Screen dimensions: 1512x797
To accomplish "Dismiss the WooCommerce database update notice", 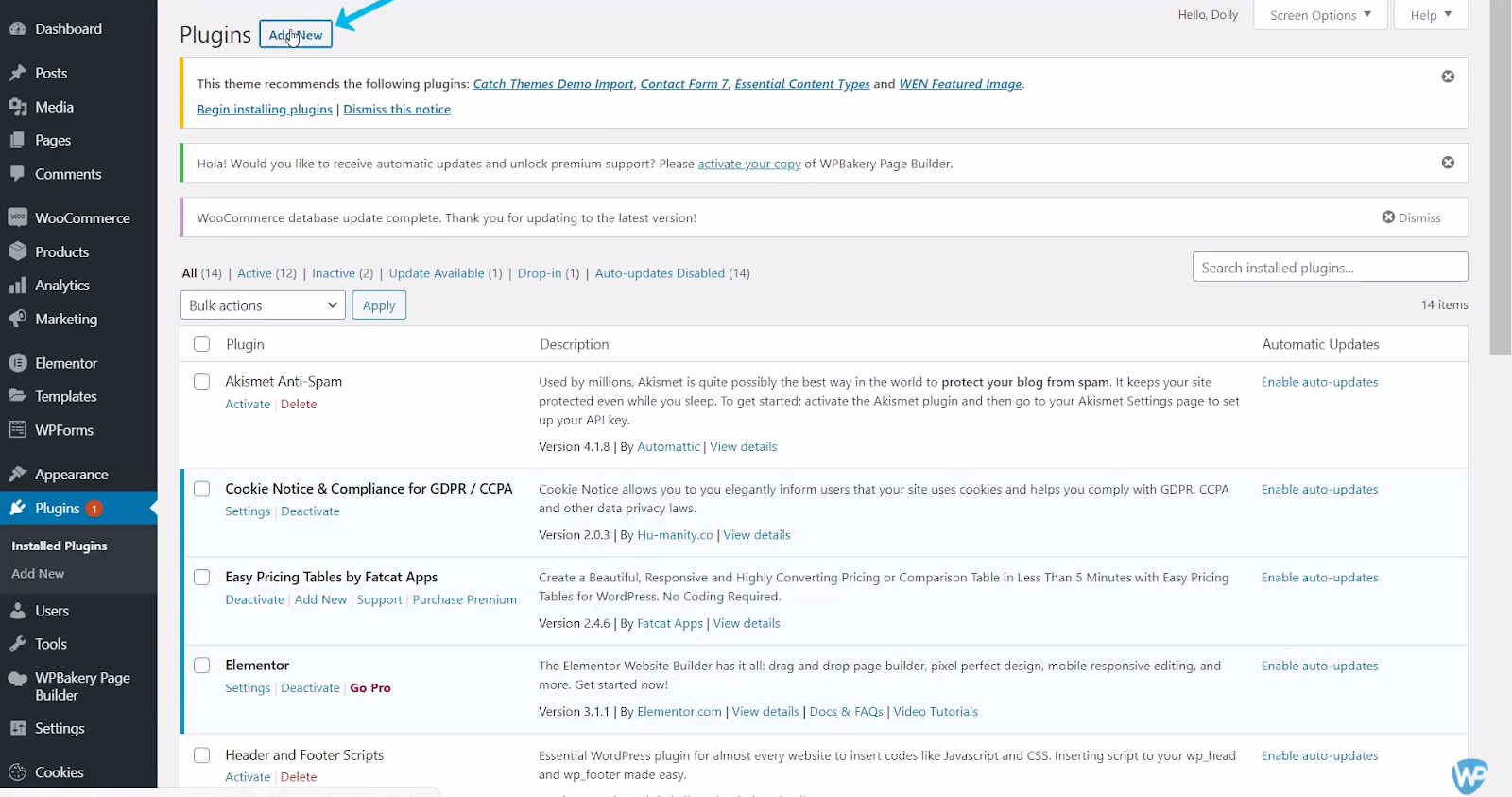I will click(x=1412, y=217).
